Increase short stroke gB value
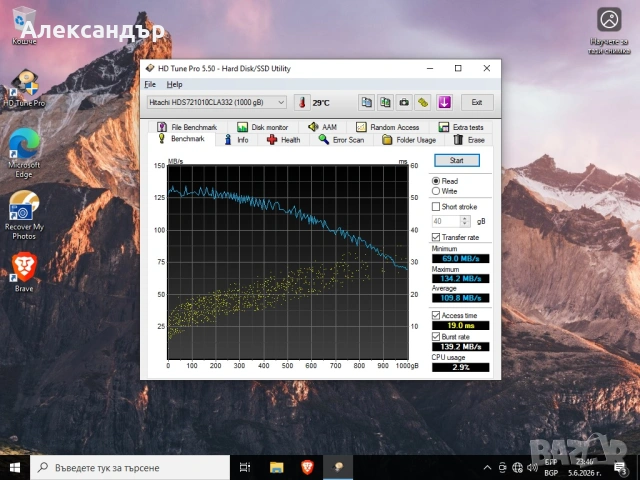 point(465,218)
